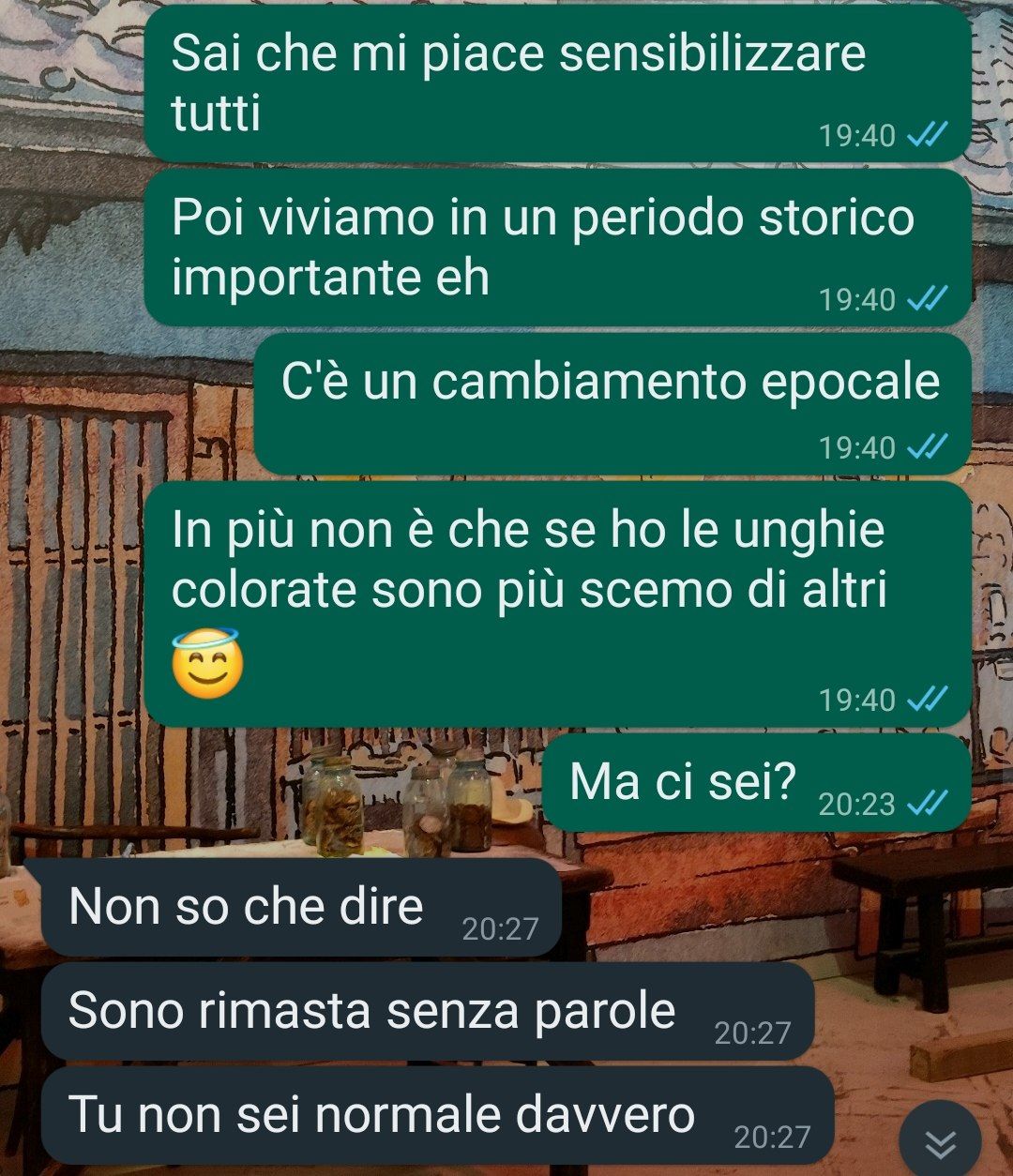Select the "Non so che dire" message
Screen dimensions: 1013x1176
tap(300, 907)
